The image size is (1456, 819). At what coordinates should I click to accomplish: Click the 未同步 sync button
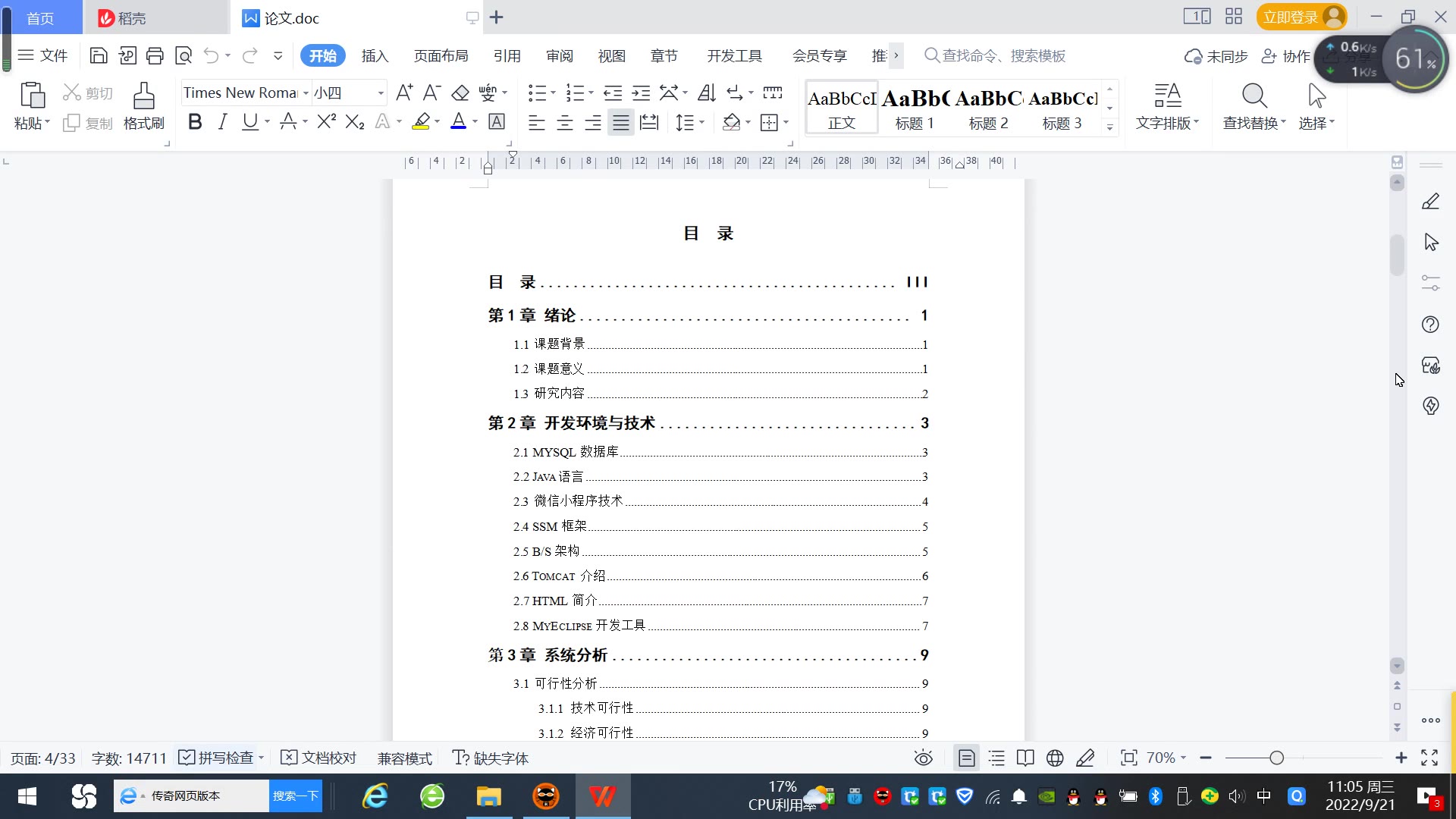tap(1216, 56)
